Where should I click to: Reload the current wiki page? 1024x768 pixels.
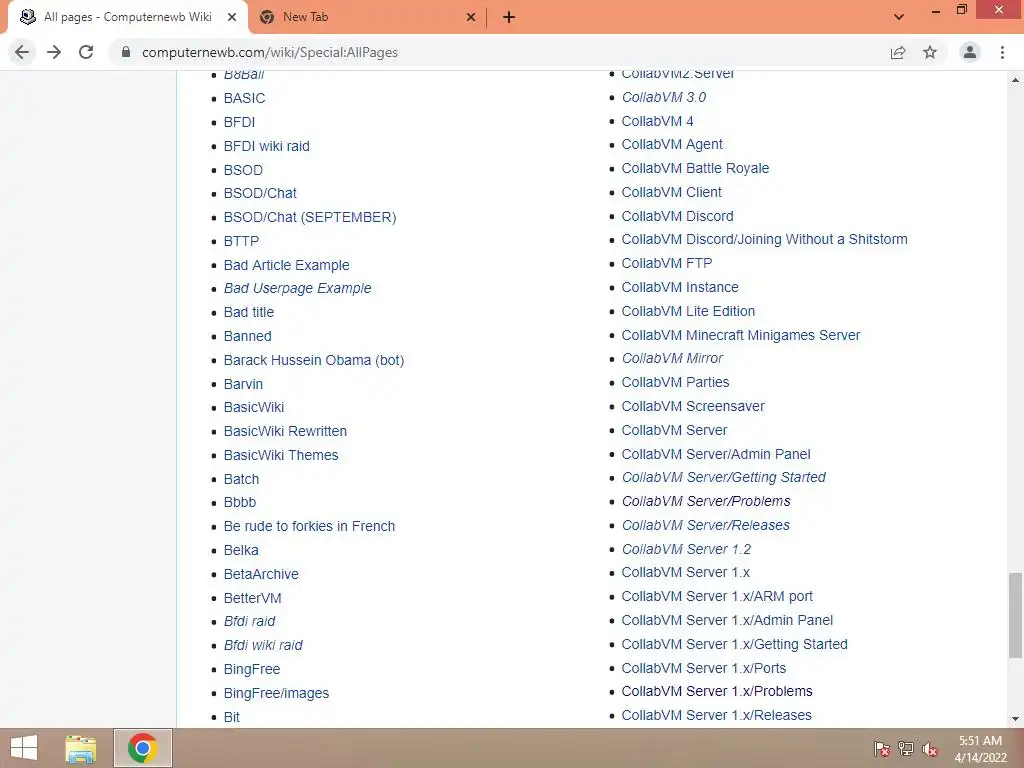[86, 52]
